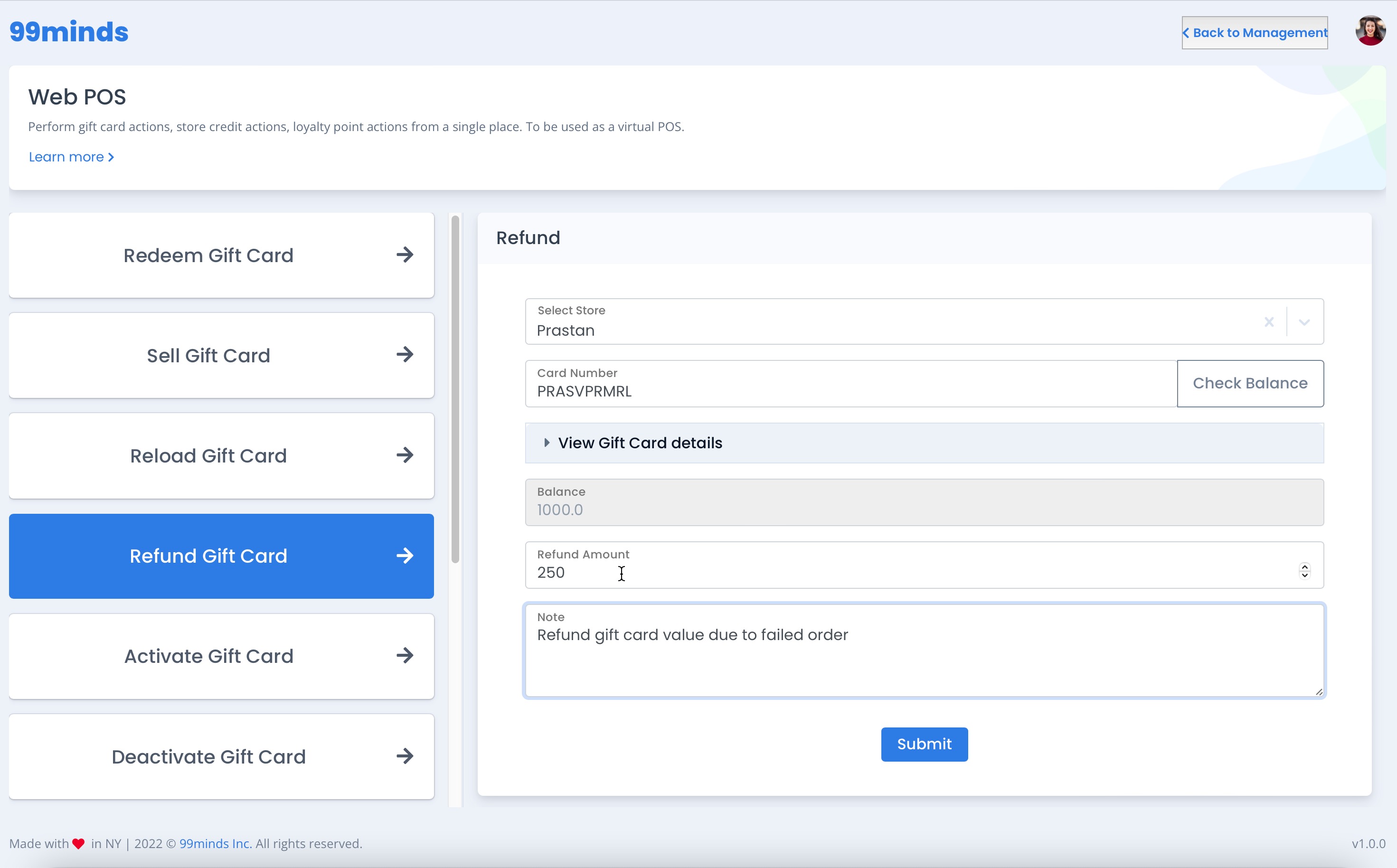Image resolution: width=1397 pixels, height=868 pixels.
Task: Open the Learn more link
Action: [x=71, y=157]
